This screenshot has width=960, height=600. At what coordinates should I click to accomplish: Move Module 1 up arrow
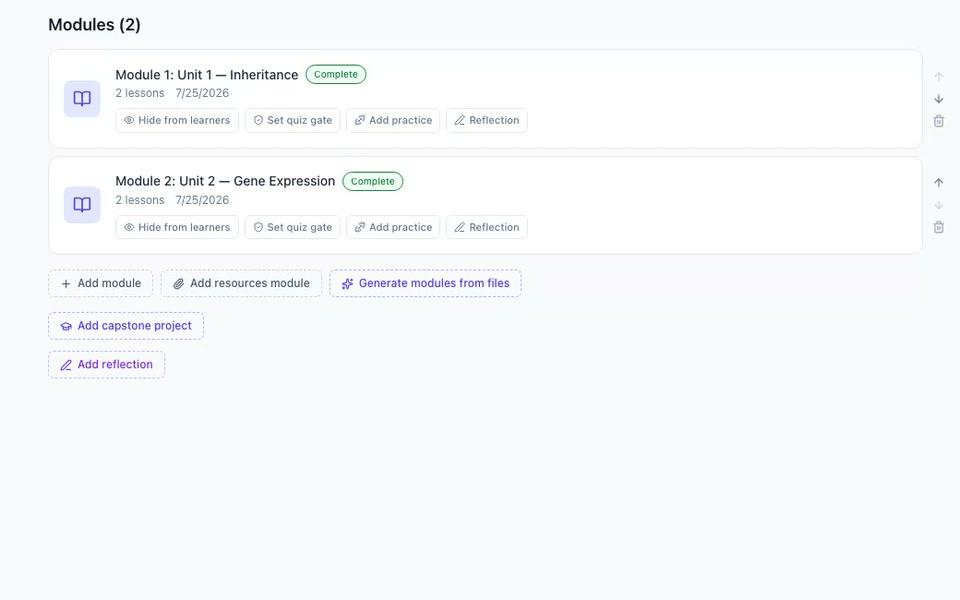(x=939, y=77)
